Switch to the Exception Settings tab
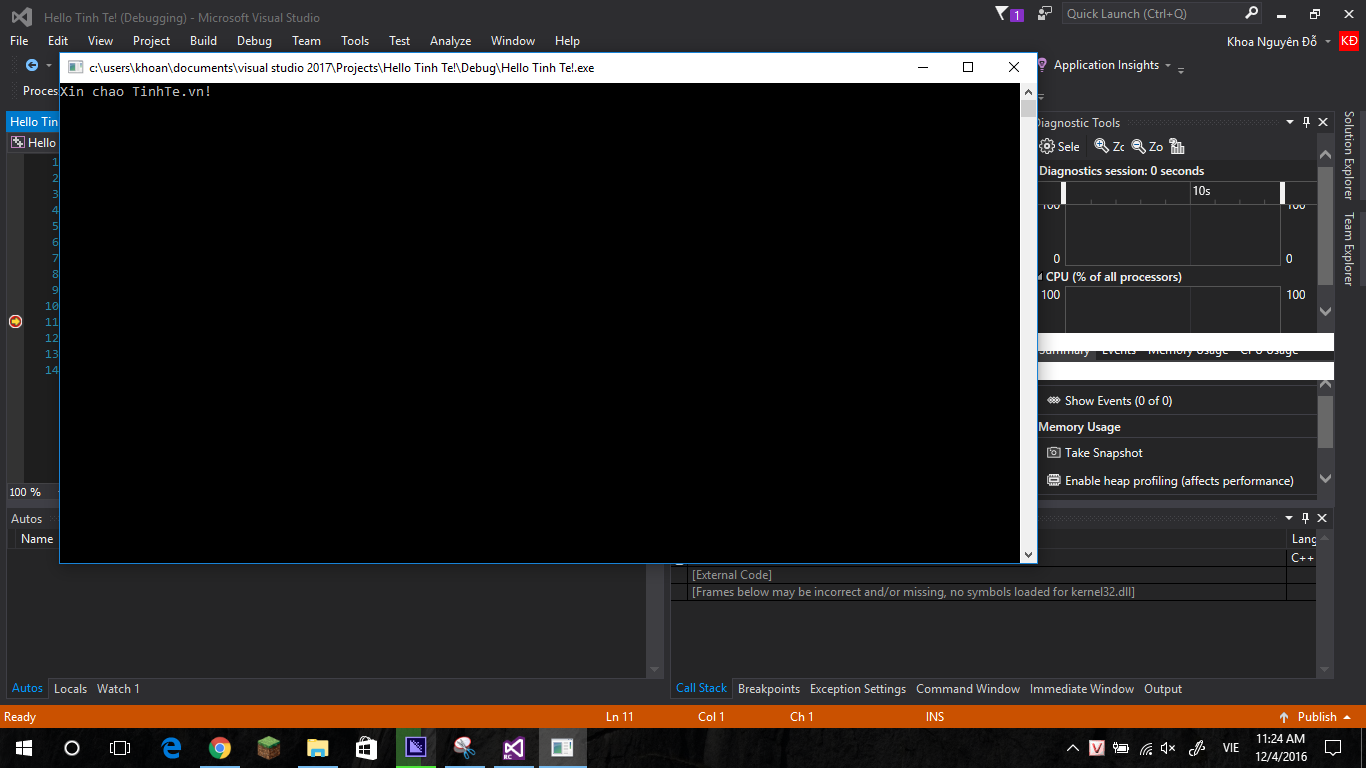This screenshot has width=1366, height=768. point(858,689)
